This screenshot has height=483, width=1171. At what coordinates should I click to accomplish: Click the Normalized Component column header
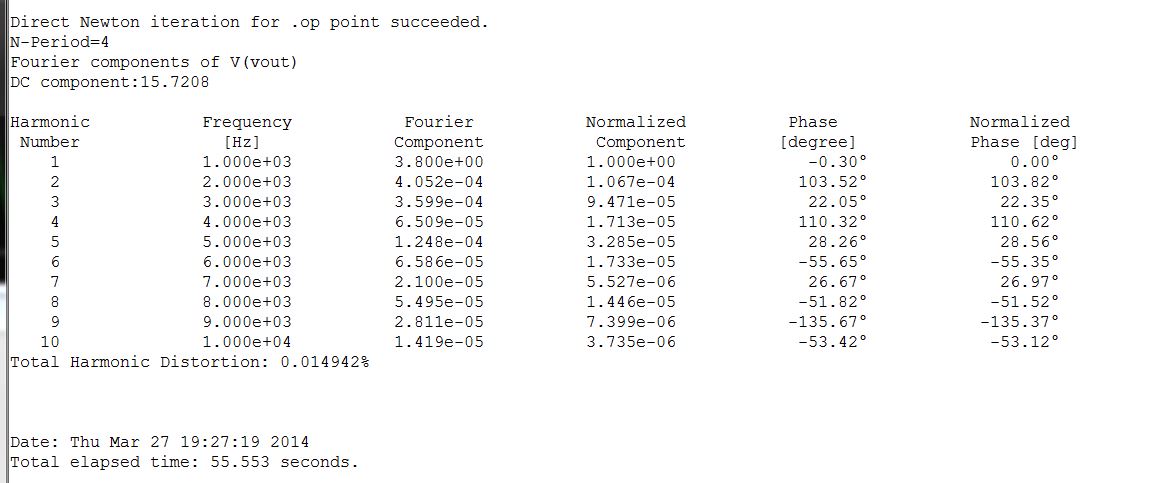(x=636, y=131)
